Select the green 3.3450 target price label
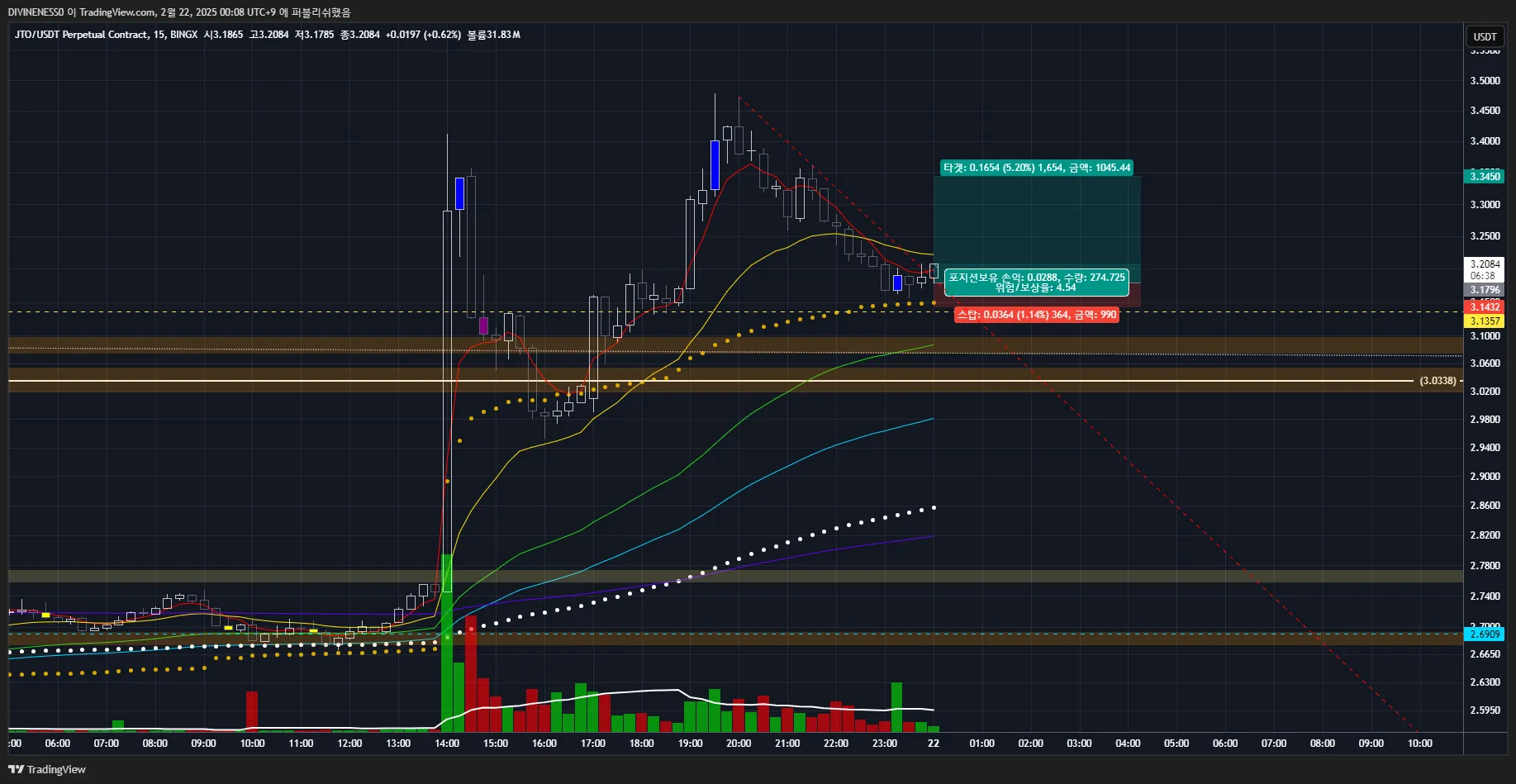 click(x=1485, y=176)
